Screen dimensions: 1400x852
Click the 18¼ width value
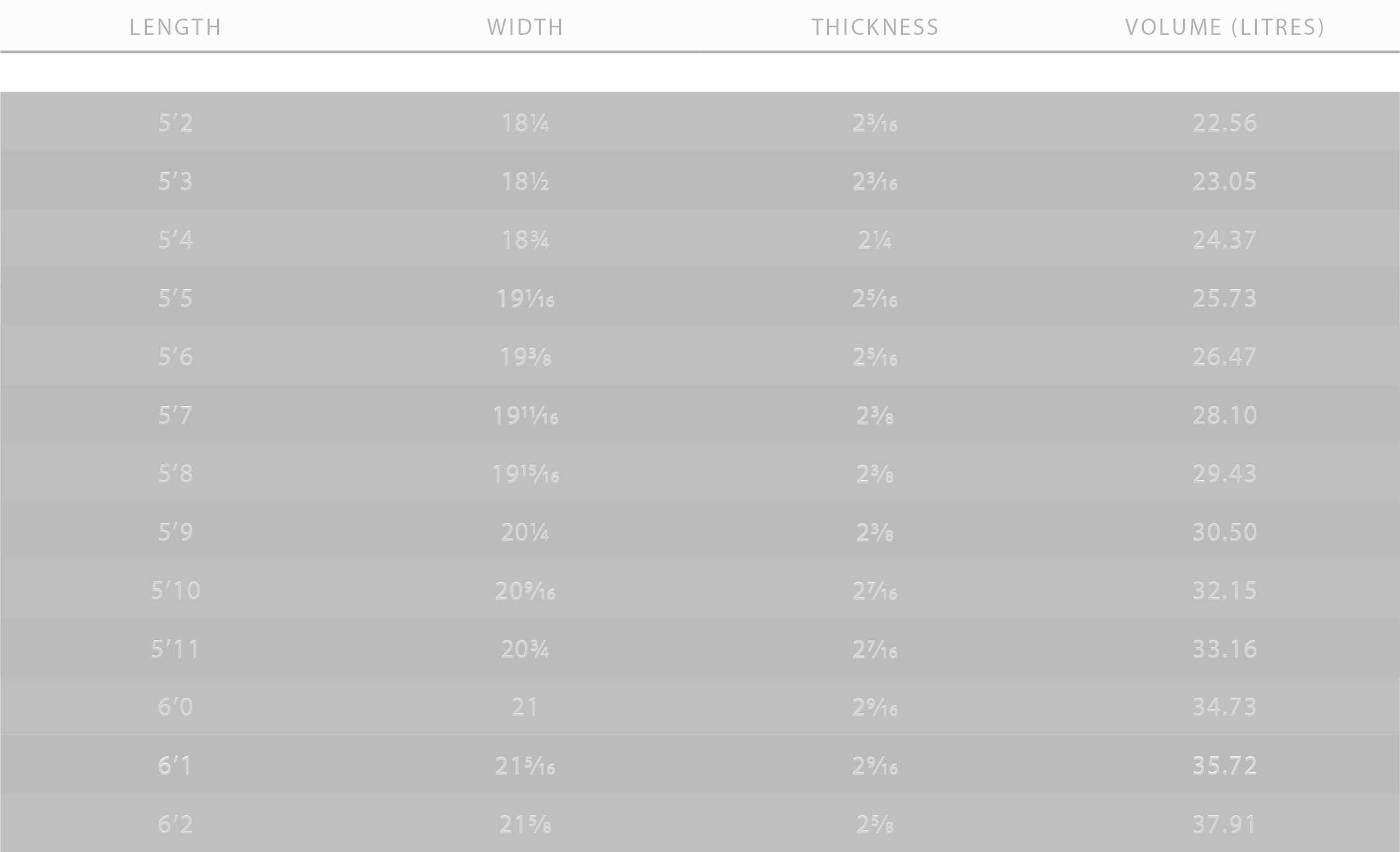click(x=526, y=123)
